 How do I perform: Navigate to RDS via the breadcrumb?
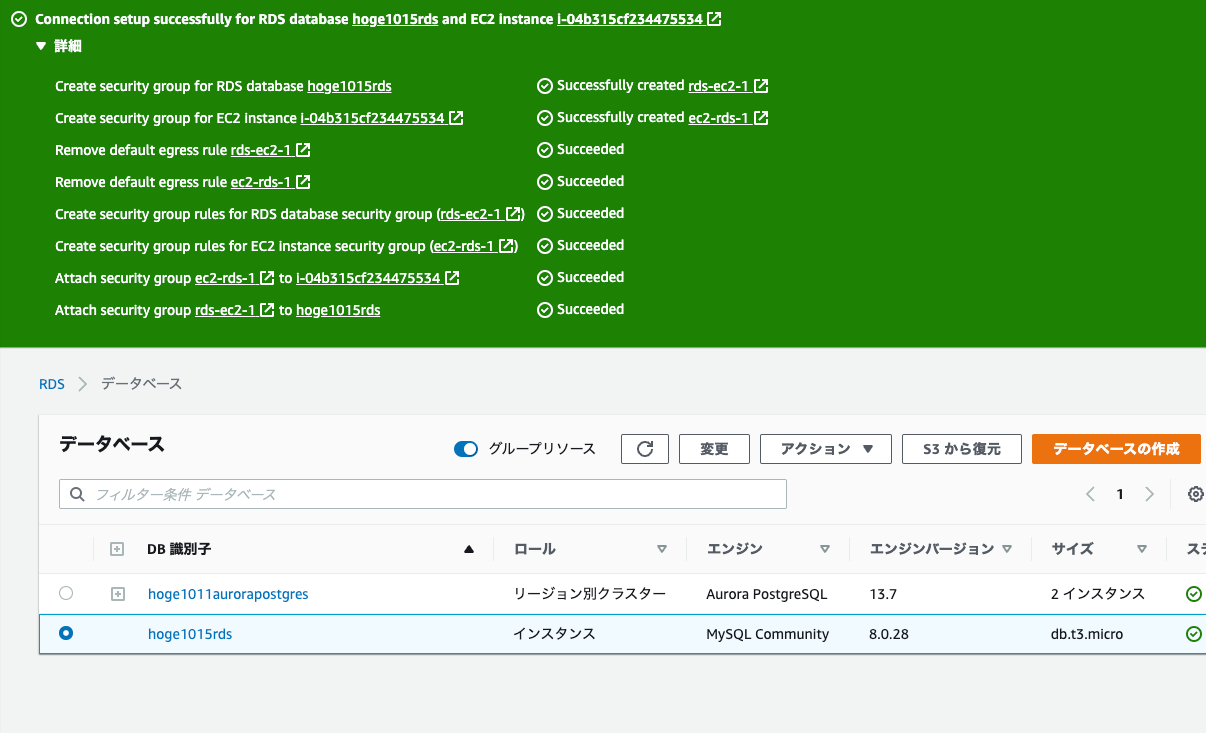point(52,383)
